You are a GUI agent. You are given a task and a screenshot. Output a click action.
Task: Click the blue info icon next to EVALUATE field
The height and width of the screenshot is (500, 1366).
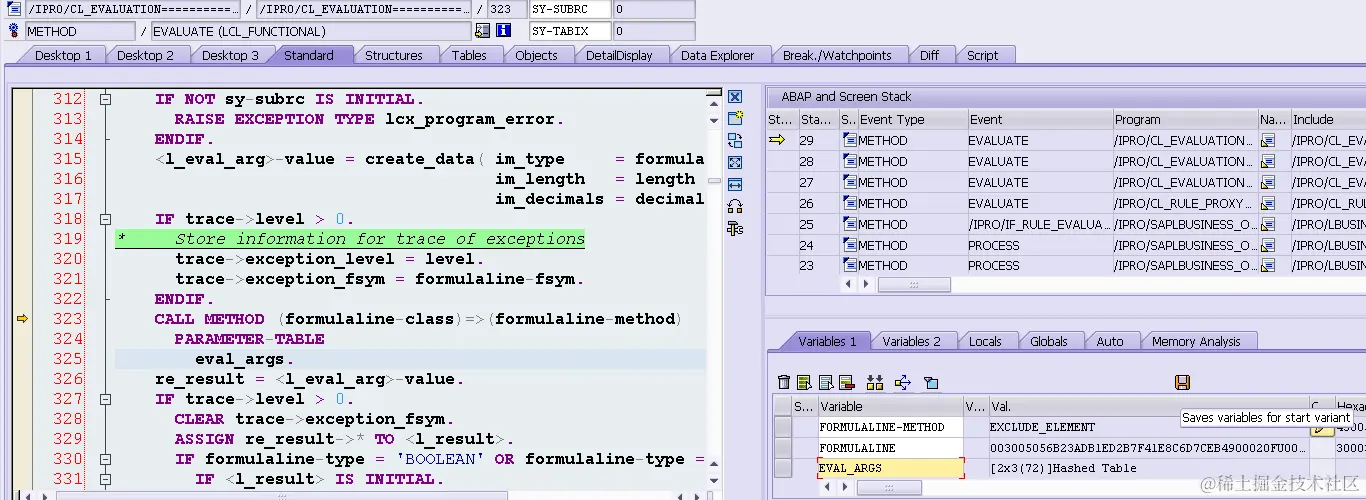502,31
